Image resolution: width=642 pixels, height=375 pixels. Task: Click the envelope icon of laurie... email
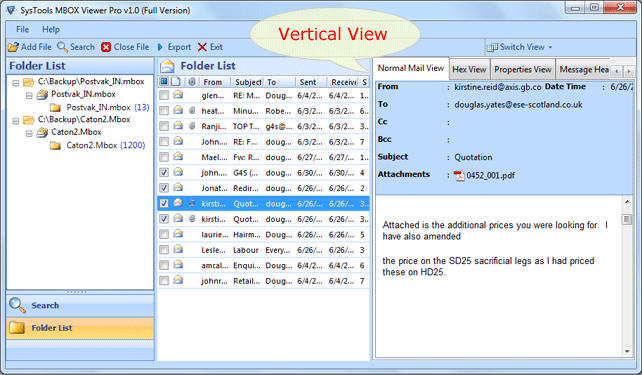click(178, 234)
